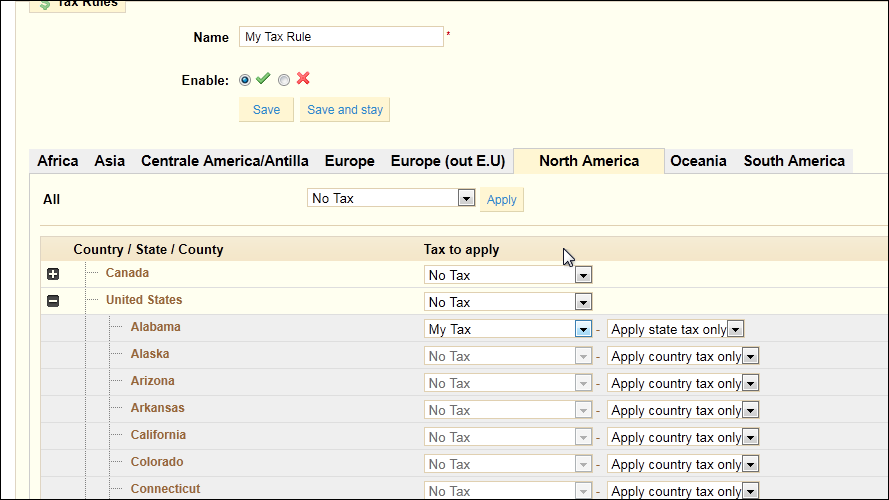Click the Apply button

point(502,200)
